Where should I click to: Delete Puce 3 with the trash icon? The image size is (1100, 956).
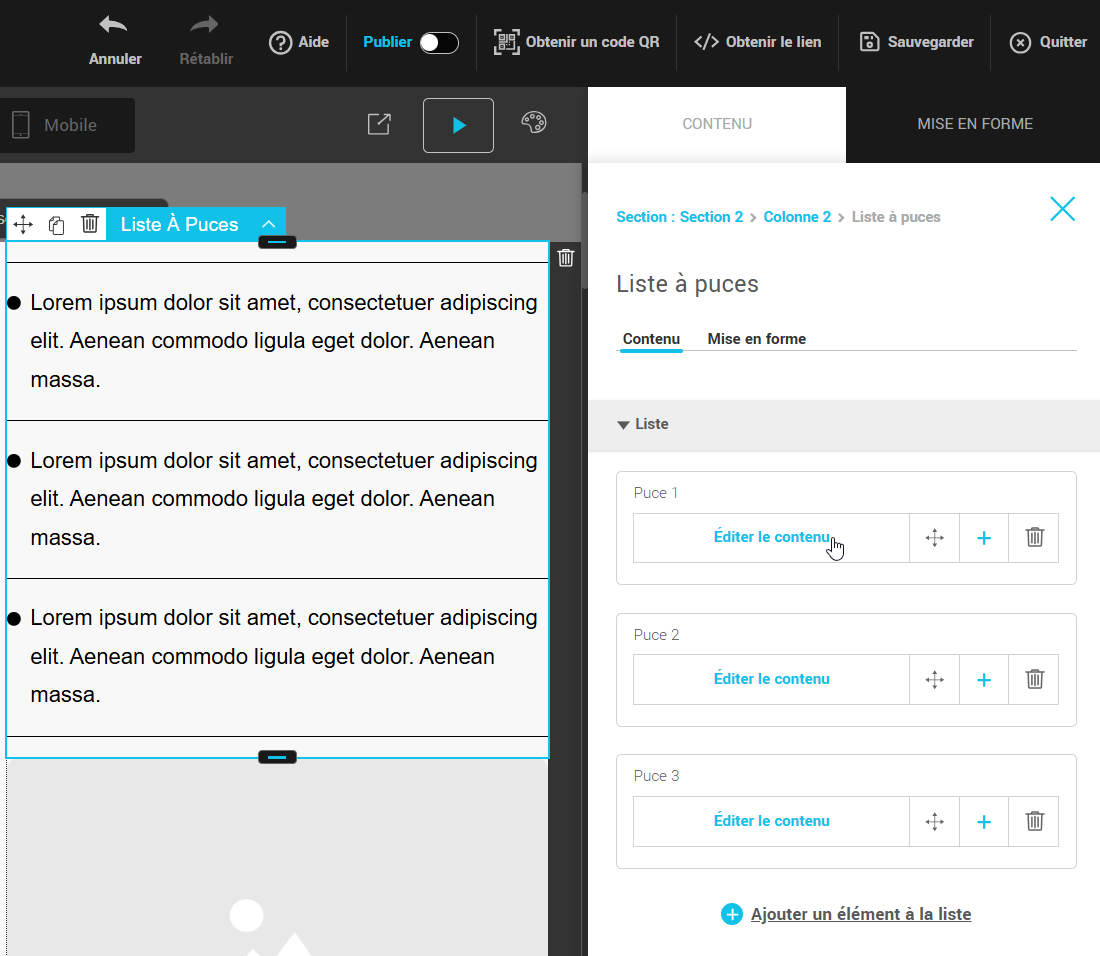1035,822
